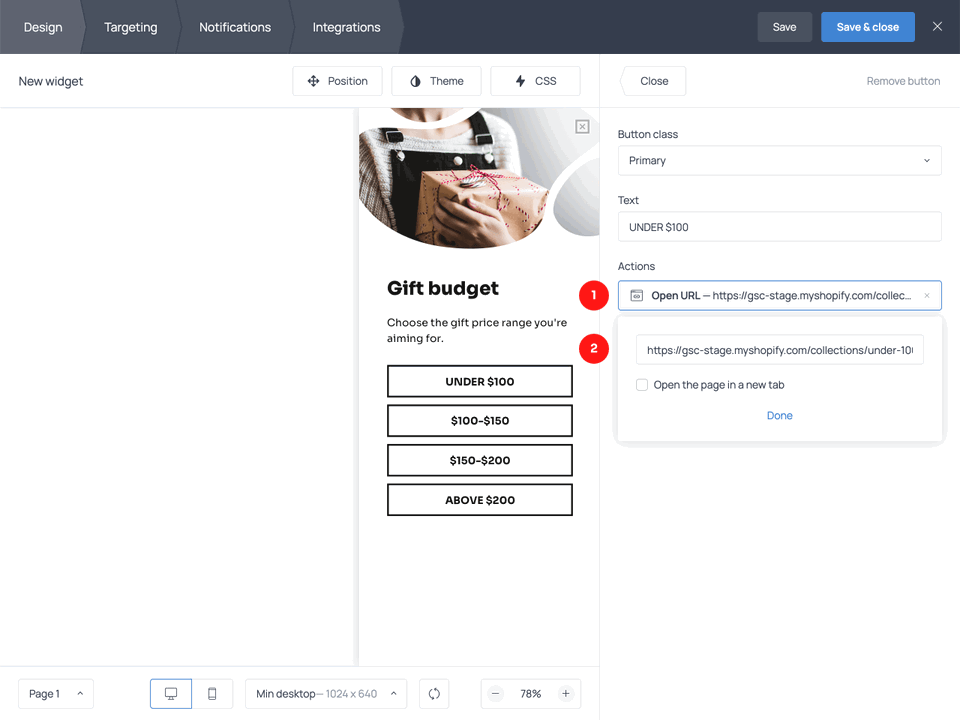960x720 pixels.
Task: Click the Open URL action icon
Action: pyautogui.click(x=637, y=295)
